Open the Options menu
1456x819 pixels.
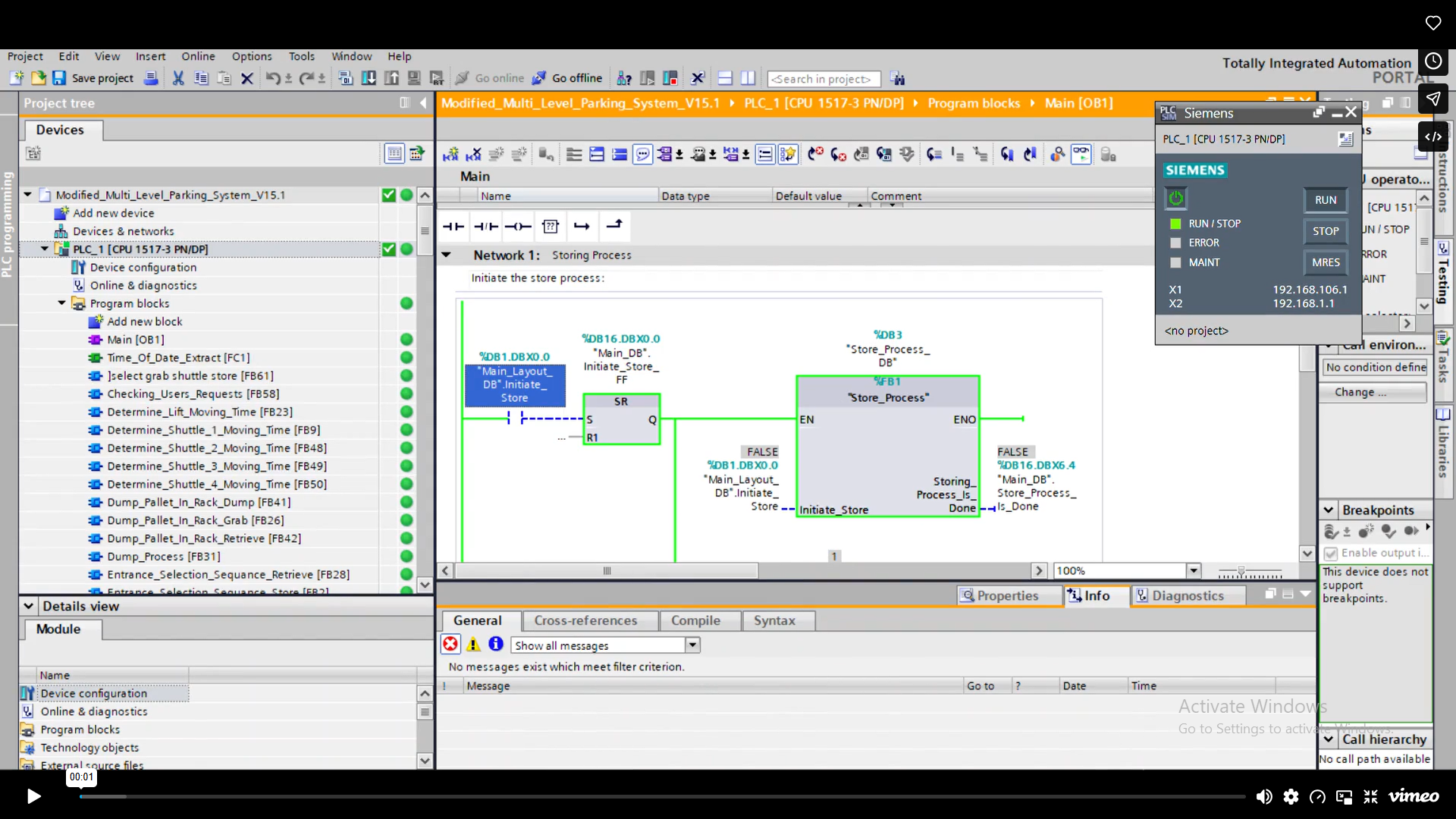(252, 56)
